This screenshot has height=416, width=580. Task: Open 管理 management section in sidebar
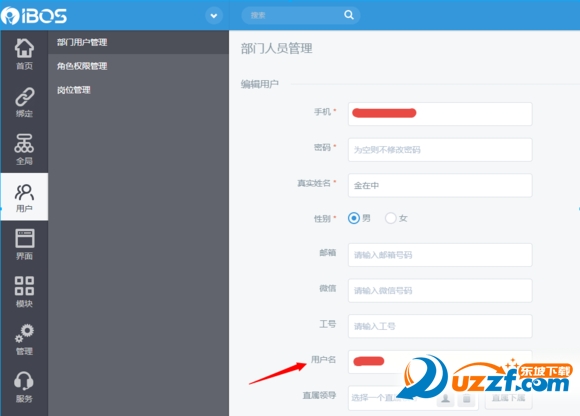tap(24, 339)
